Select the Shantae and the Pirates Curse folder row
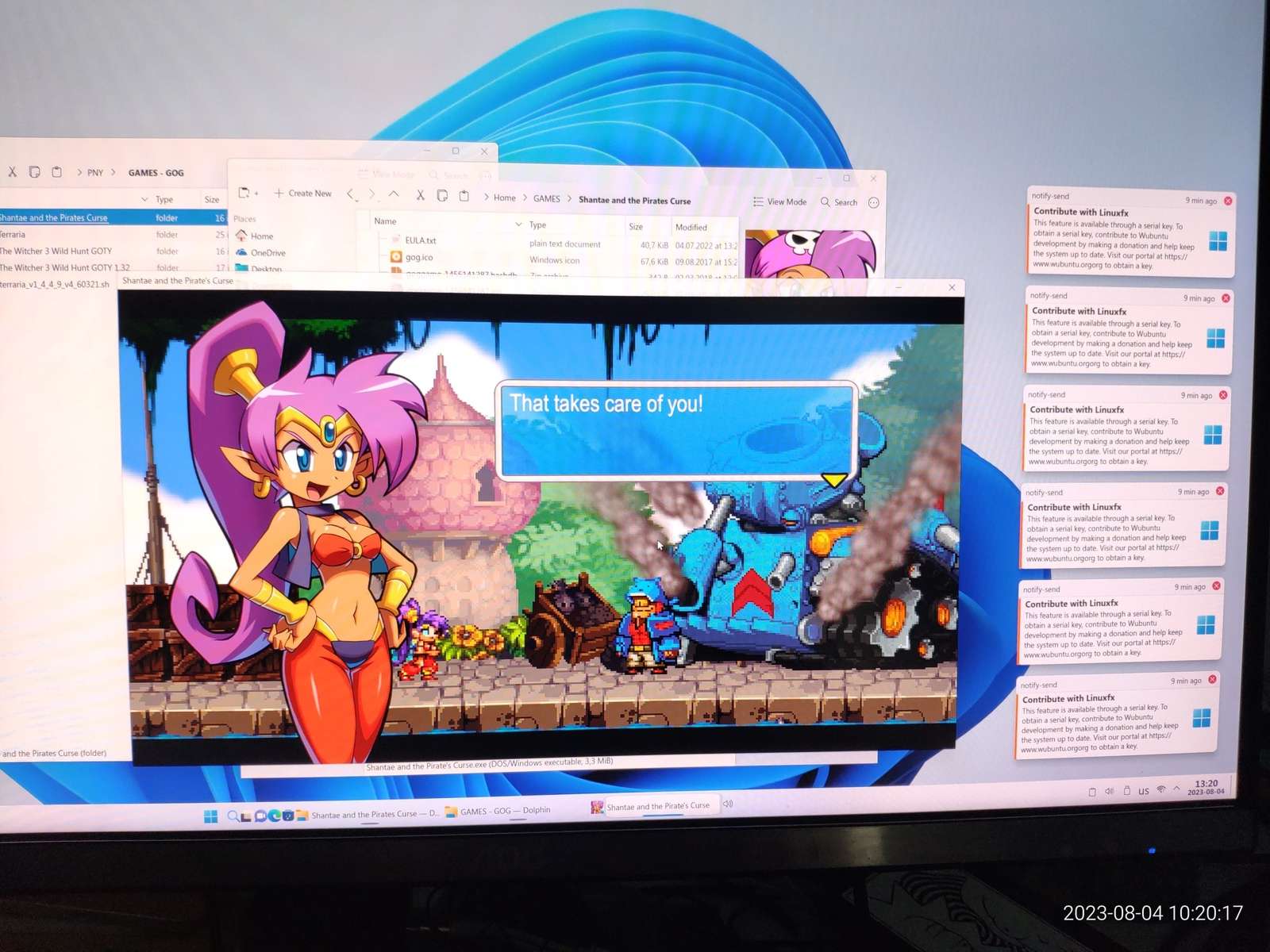1270x952 pixels. point(114,217)
